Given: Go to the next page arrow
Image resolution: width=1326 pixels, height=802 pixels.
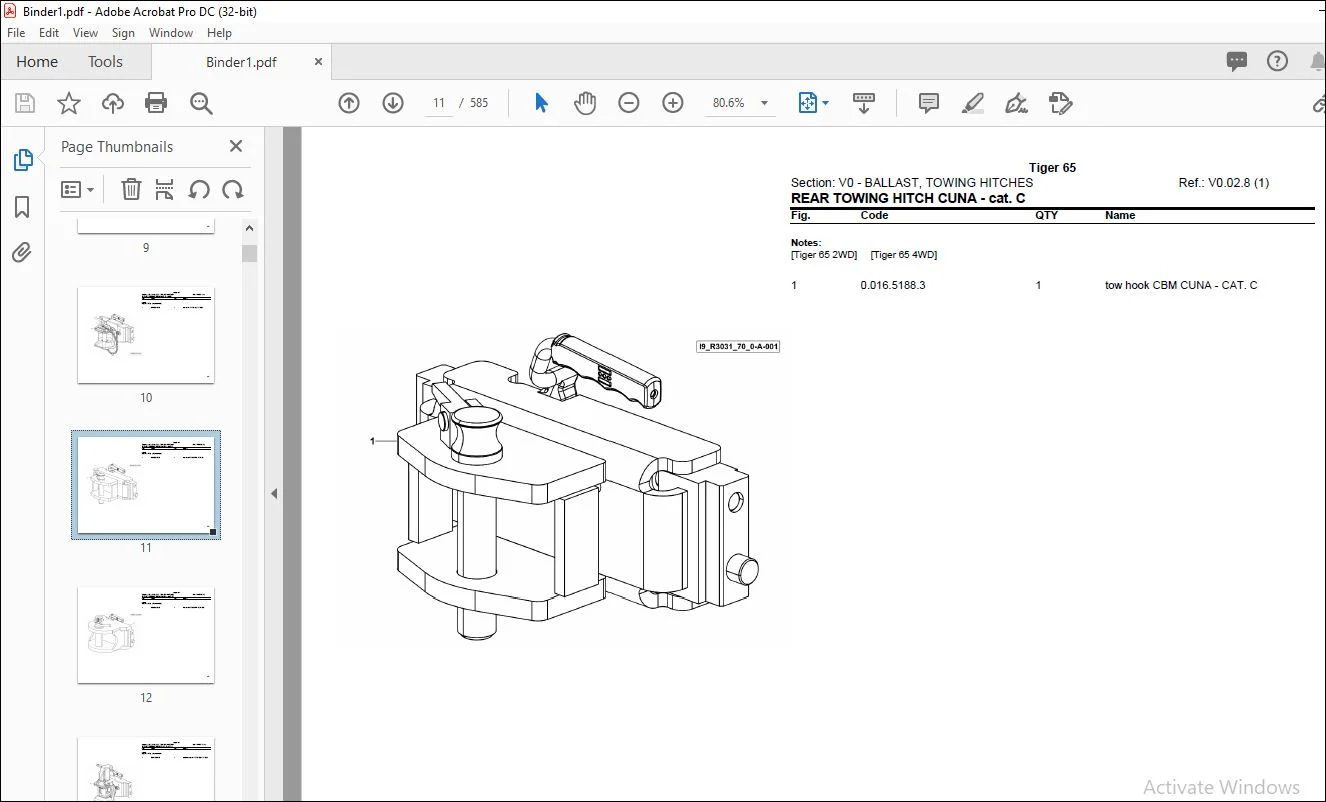Looking at the screenshot, I should 393,103.
